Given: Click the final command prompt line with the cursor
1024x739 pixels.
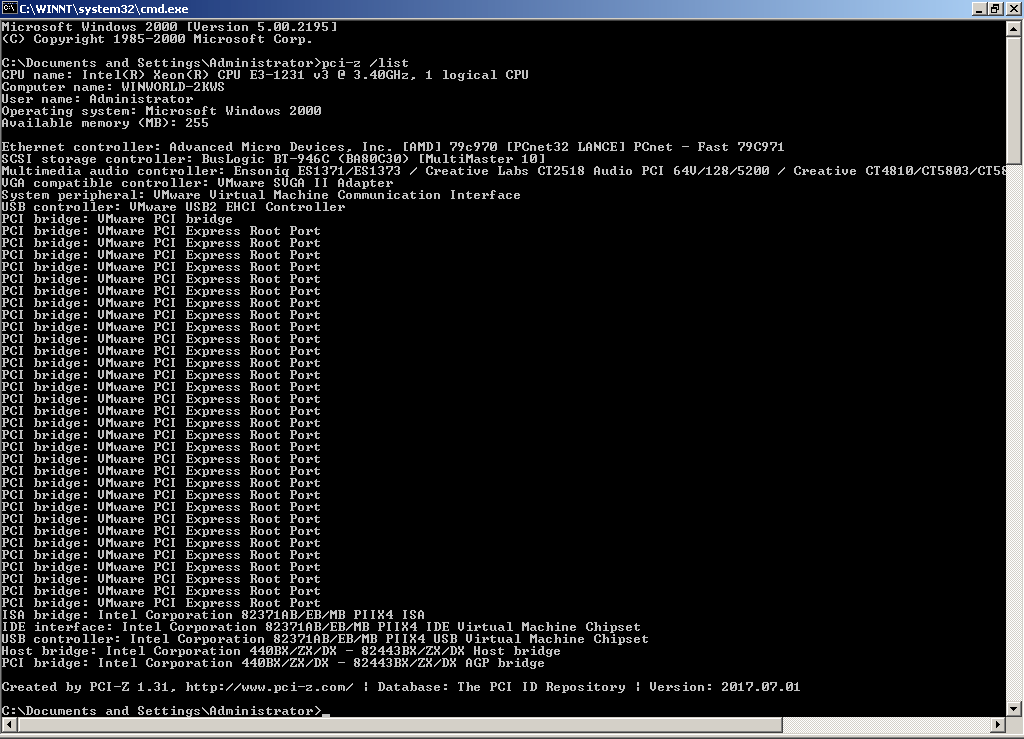Looking at the screenshot, I should click(165, 711).
